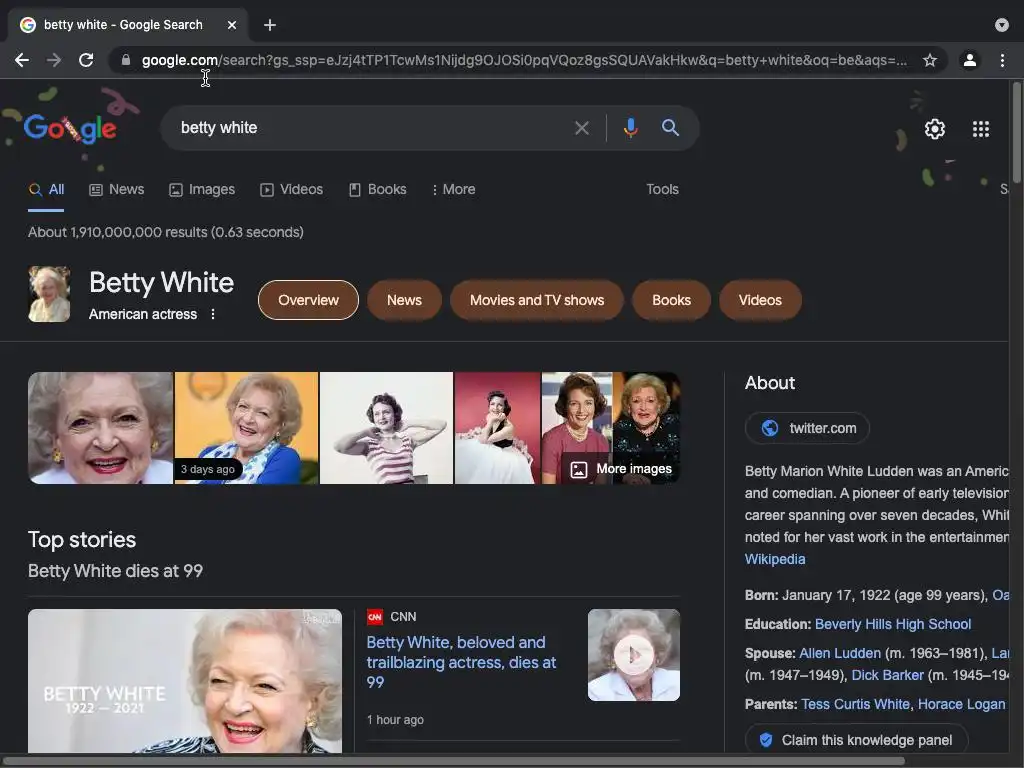1024x768 pixels.
Task: Open the Allen Ludden spouse link
Action: coord(840,653)
